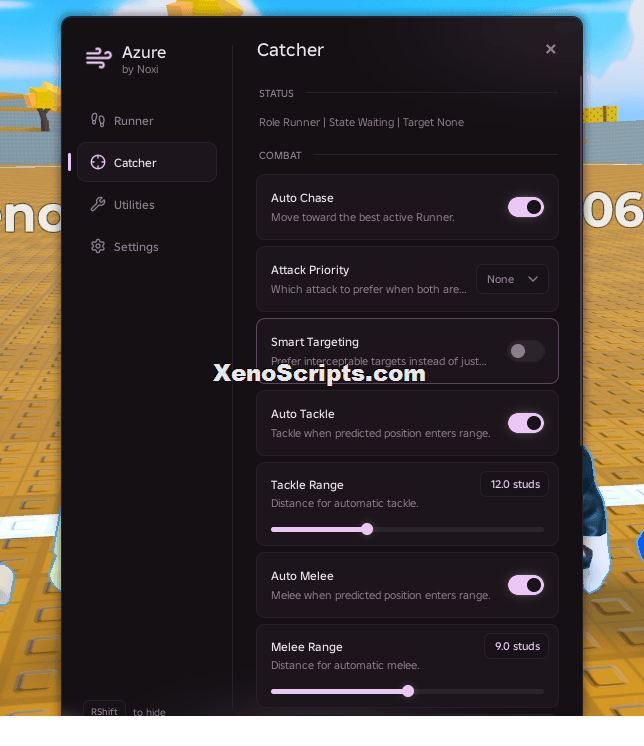Click the Melee Range slider handle

coord(408,691)
